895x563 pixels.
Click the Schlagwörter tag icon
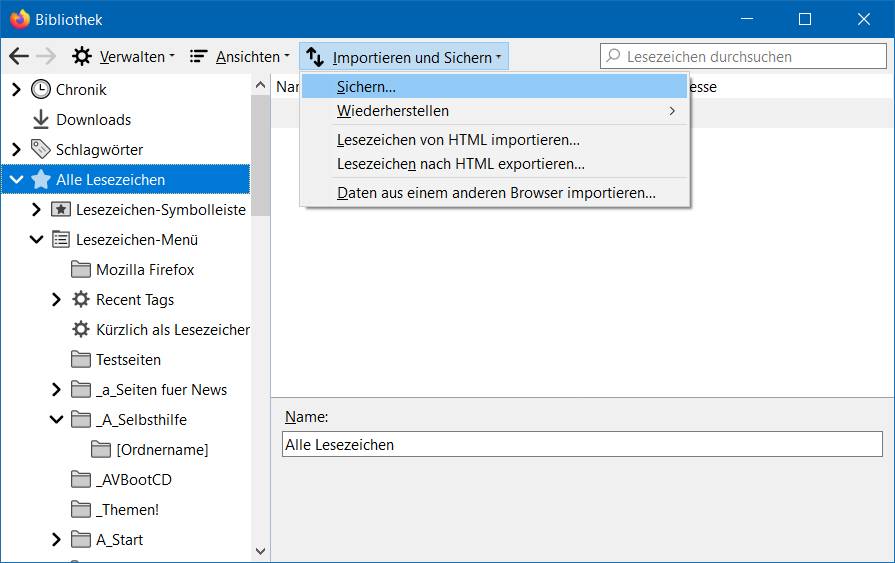pos(41,150)
